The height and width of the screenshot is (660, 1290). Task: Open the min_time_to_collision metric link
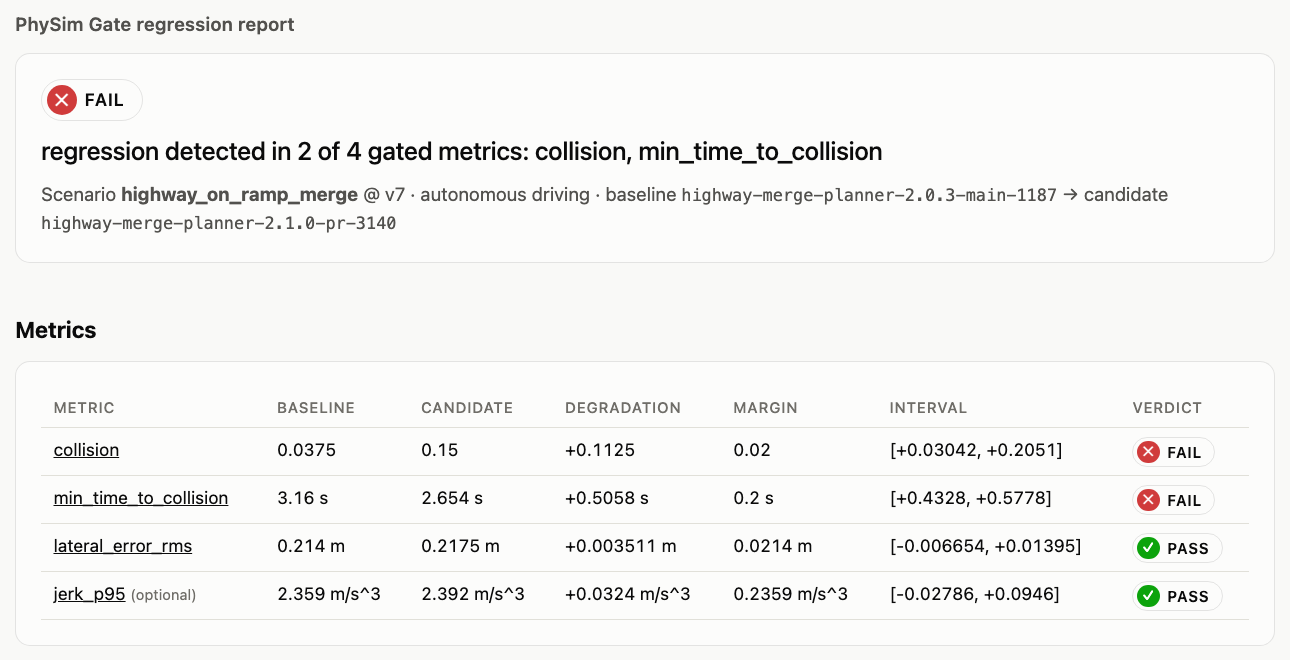coord(141,498)
